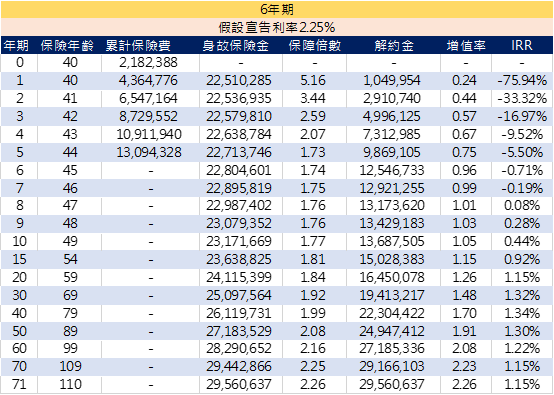Viewport: 554px width, 395px height.
Task: Select the 10,911,940 premium cell
Action: [x=149, y=135]
